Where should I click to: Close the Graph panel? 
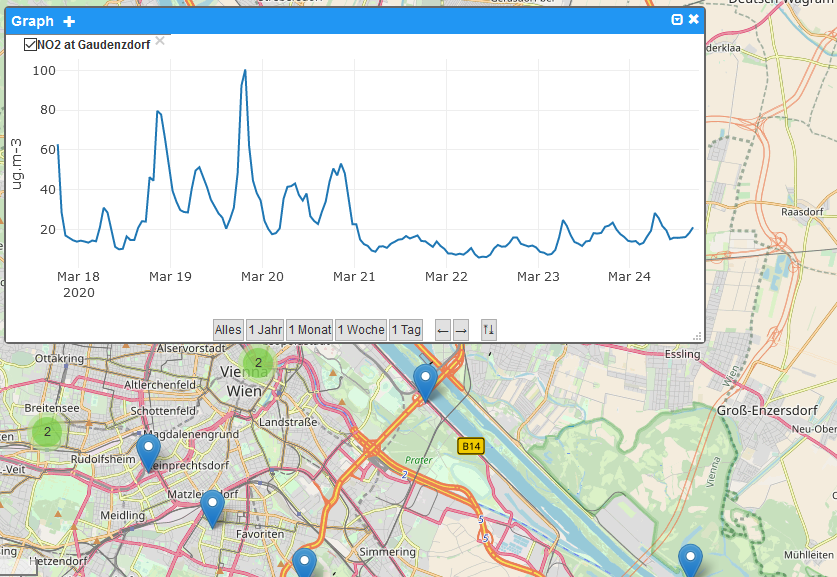click(693, 19)
